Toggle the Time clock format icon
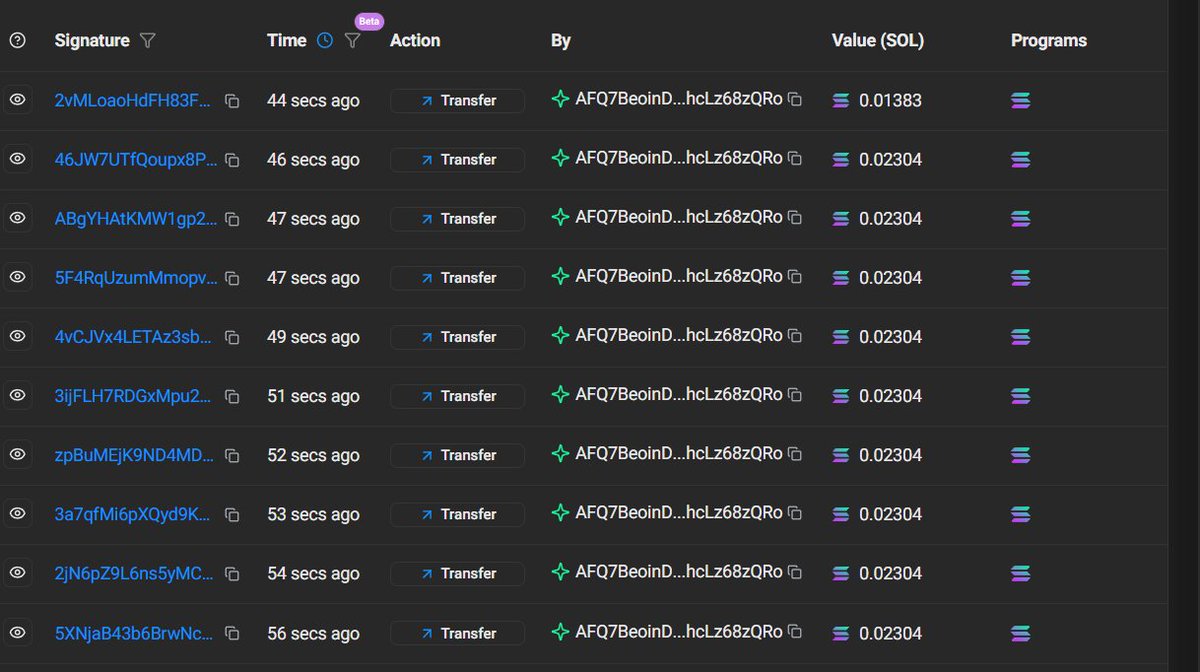 coord(325,41)
